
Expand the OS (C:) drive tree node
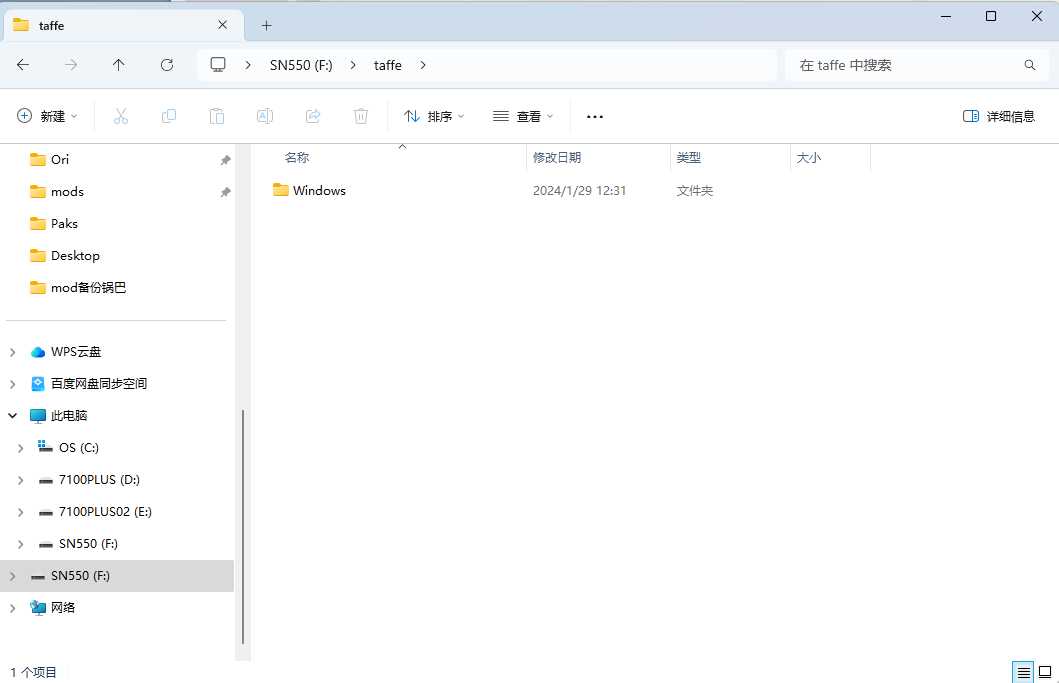click(20, 448)
